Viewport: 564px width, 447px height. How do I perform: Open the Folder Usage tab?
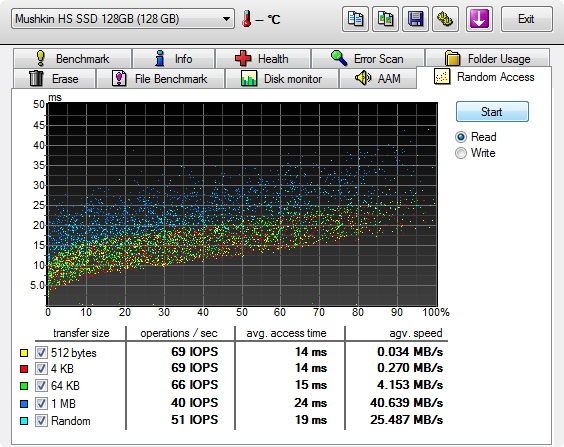tap(487, 58)
